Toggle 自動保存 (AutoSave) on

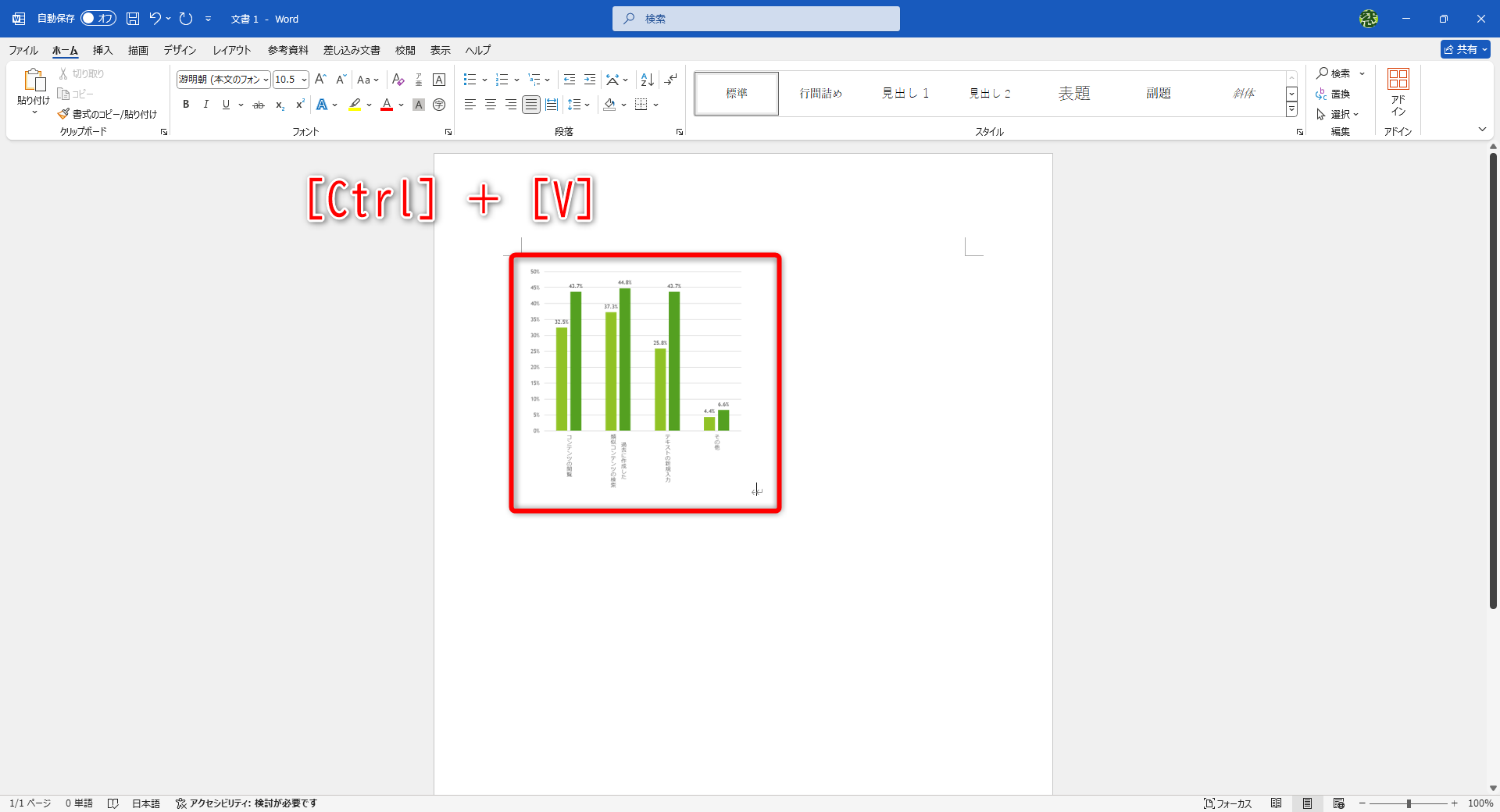coord(97,18)
